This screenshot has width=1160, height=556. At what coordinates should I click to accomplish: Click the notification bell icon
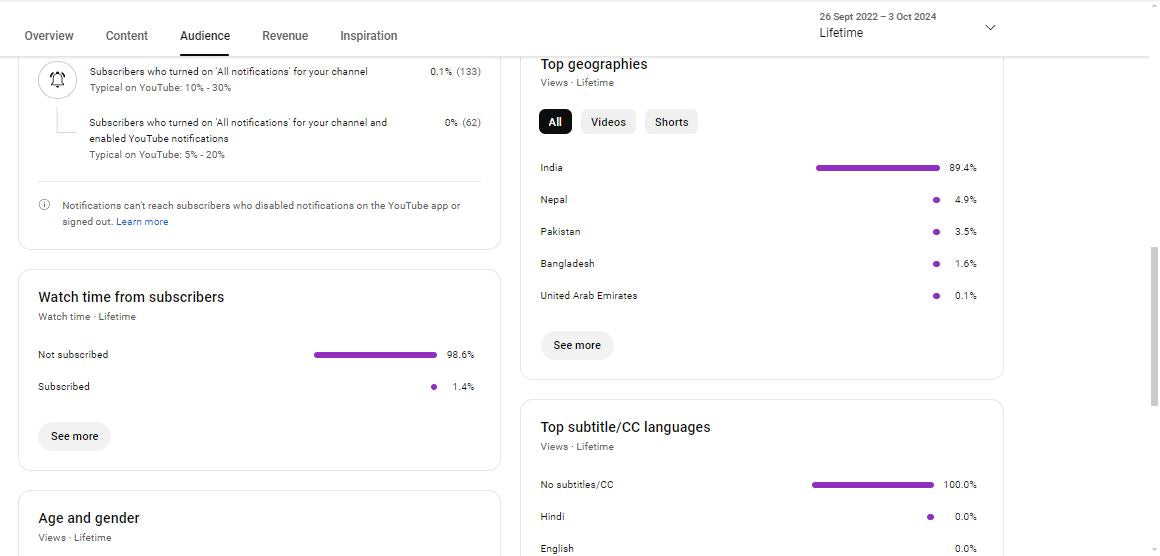coord(57,80)
